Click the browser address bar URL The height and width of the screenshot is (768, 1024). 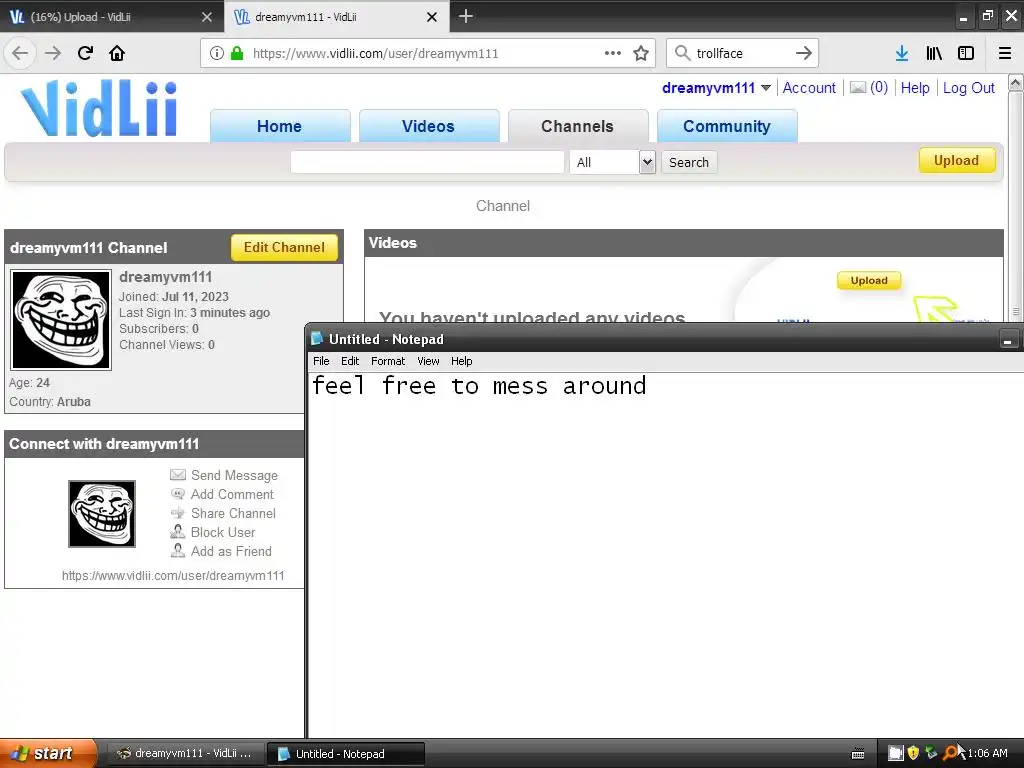tap(376, 54)
